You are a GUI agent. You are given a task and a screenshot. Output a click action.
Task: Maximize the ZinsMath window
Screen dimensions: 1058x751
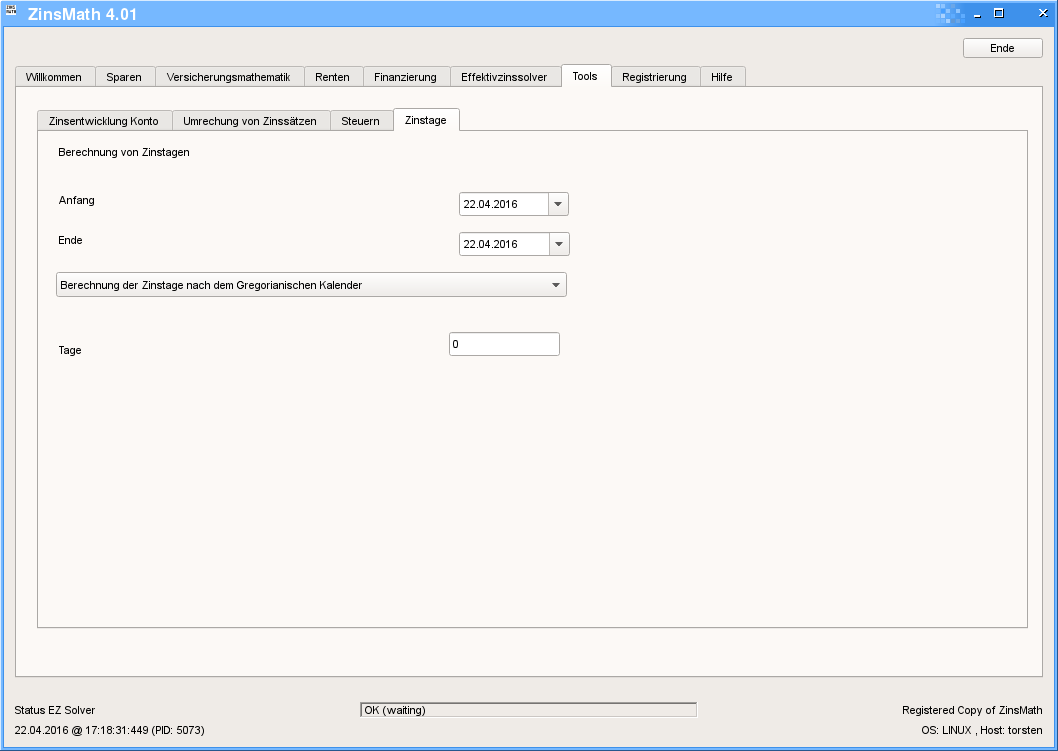point(998,13)
